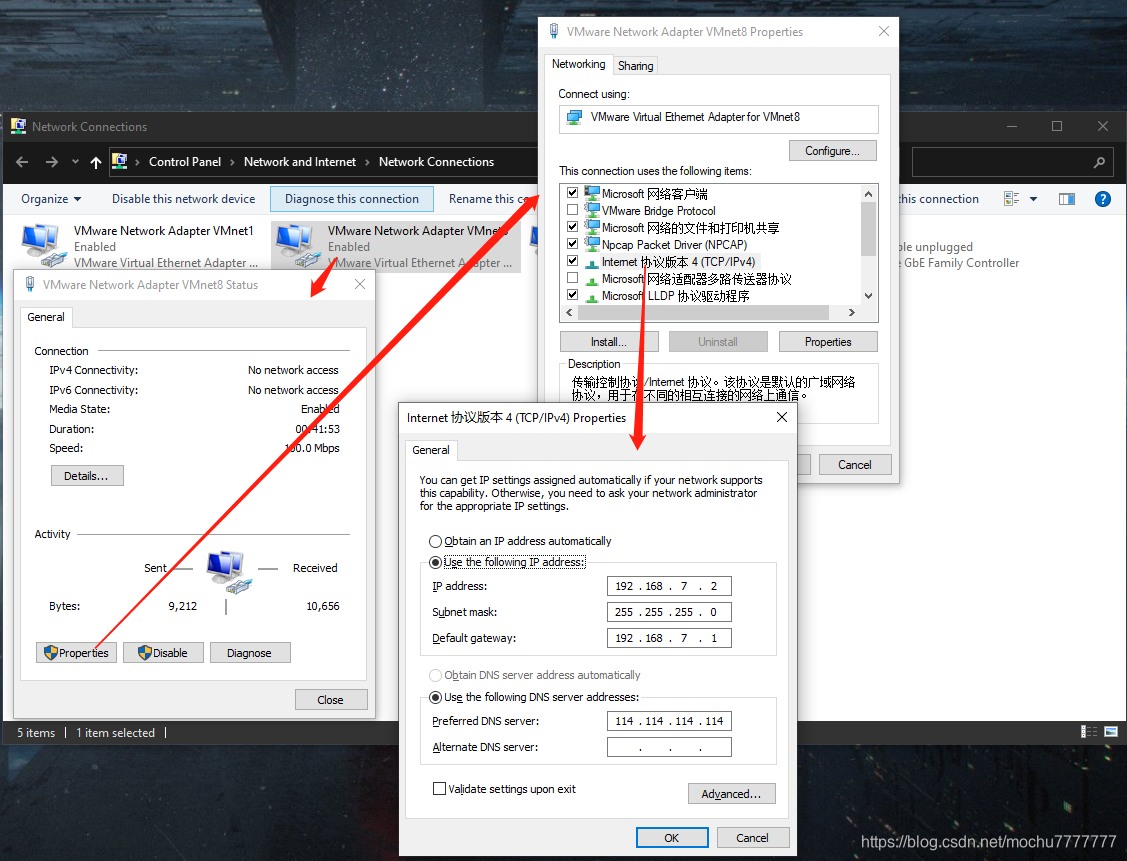Cancel the TCP/IPv4 Properties dialog
Image resolution: width=1127 pixels, height=861 pixels.
(753, 838)
